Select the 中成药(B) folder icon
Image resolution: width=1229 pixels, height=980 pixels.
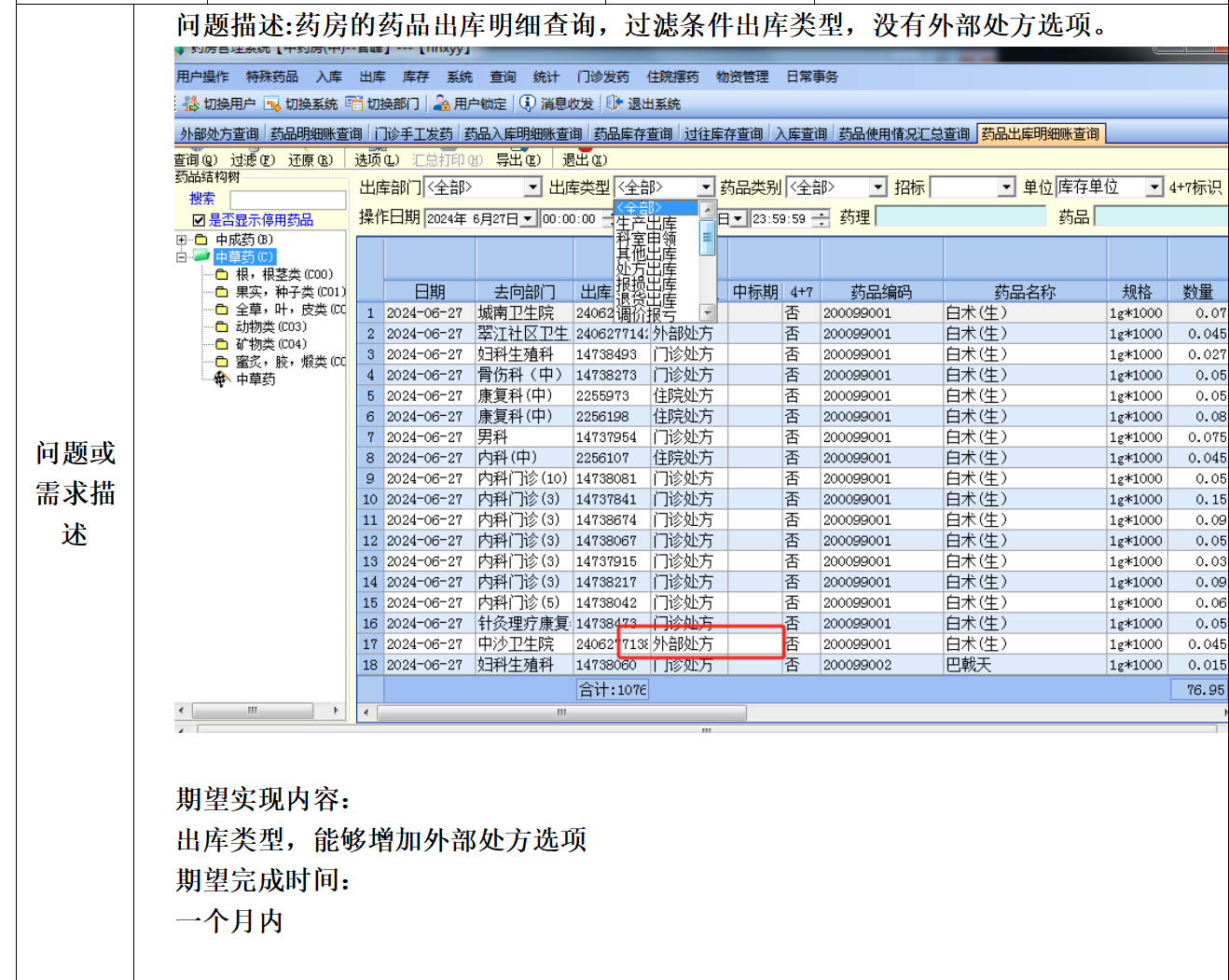pos(200,240)
